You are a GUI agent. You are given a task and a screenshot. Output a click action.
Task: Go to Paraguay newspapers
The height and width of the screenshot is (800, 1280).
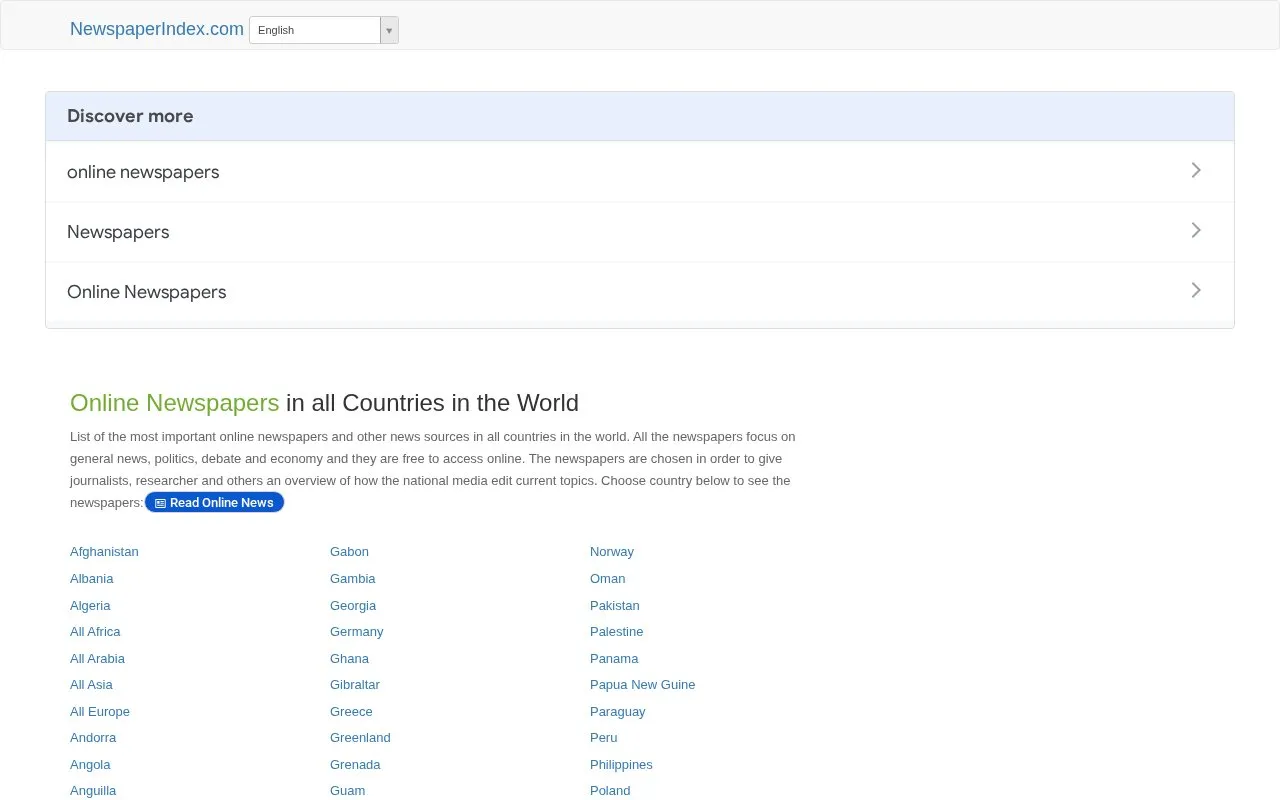pos(618,712)
